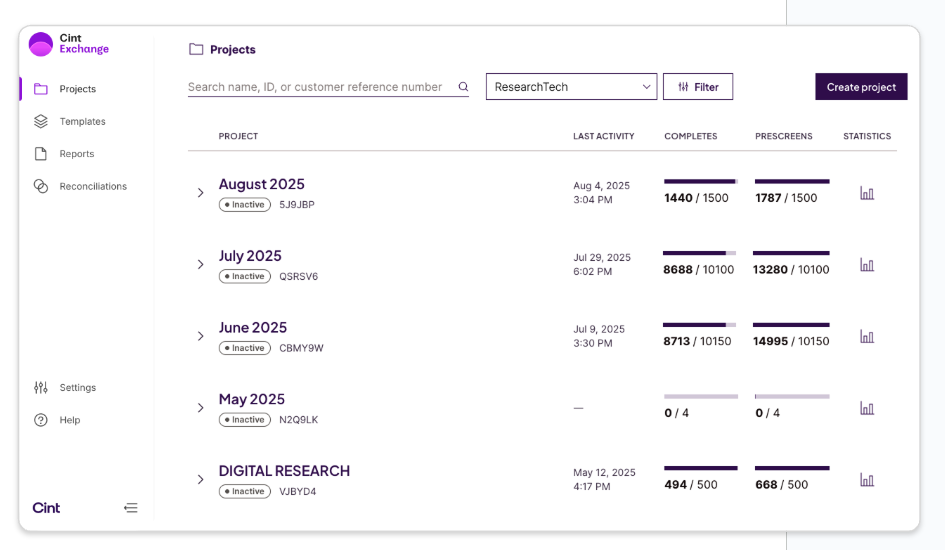
Task: Click the June 2025 project title
Action: tap(253, 328)
